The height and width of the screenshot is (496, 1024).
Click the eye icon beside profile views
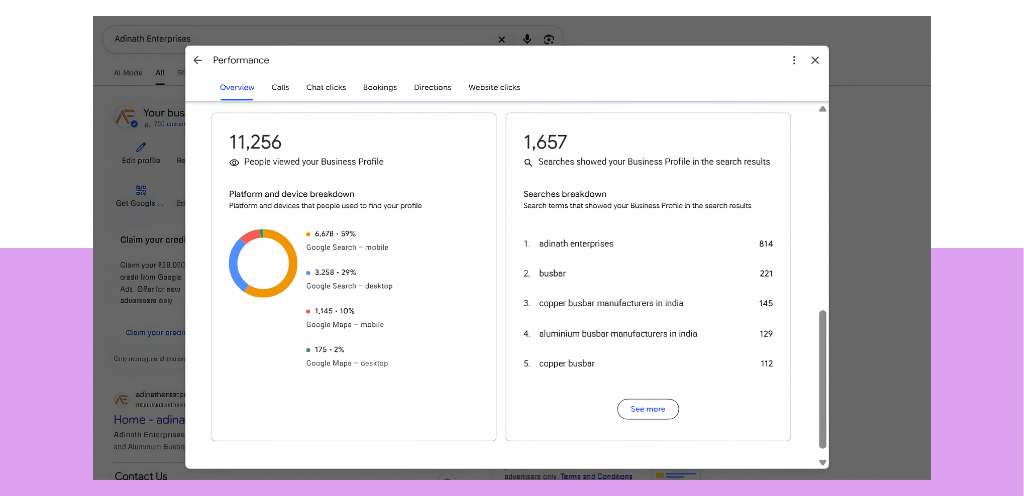tap(234, 163)
